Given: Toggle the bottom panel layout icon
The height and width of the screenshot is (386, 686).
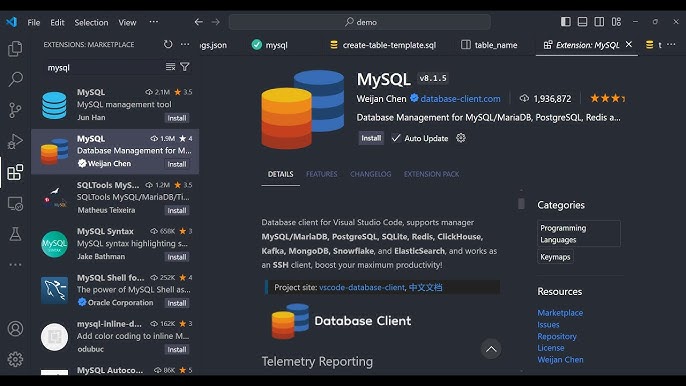Looking at the screenshot, I should click(582, 21).
